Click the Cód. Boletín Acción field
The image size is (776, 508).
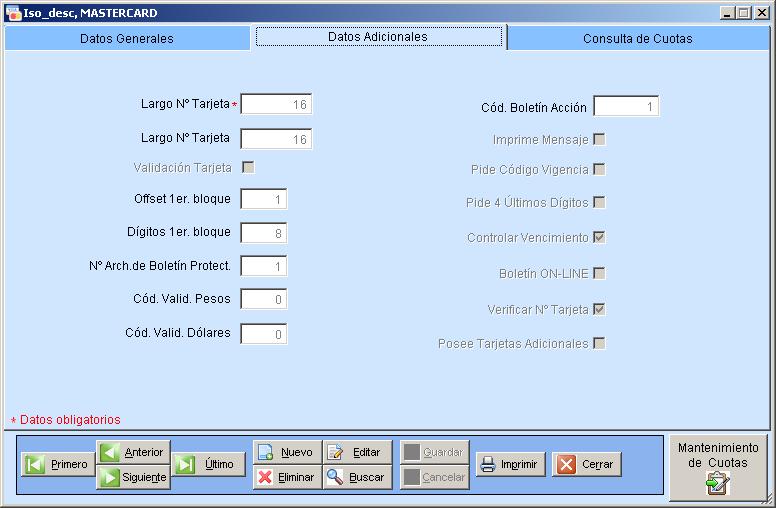[626, 107]
